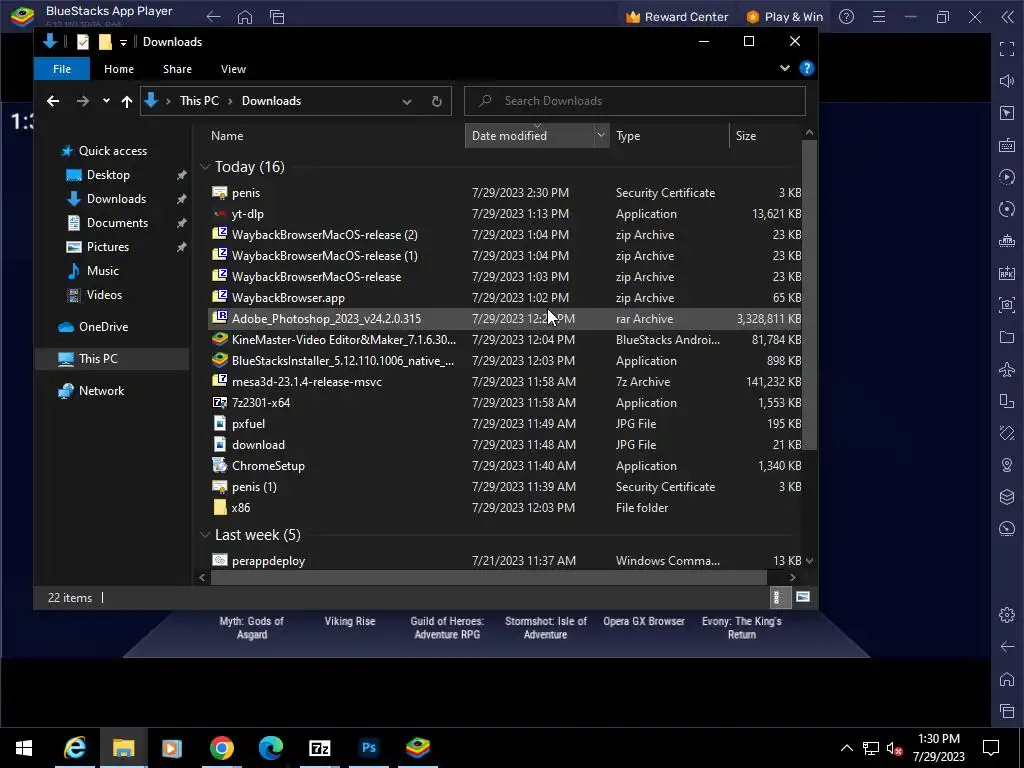This screenshot has width=1024, height=768.
Task: Open the BlueStacks help question mark icon
Action: tap(846, 17)
